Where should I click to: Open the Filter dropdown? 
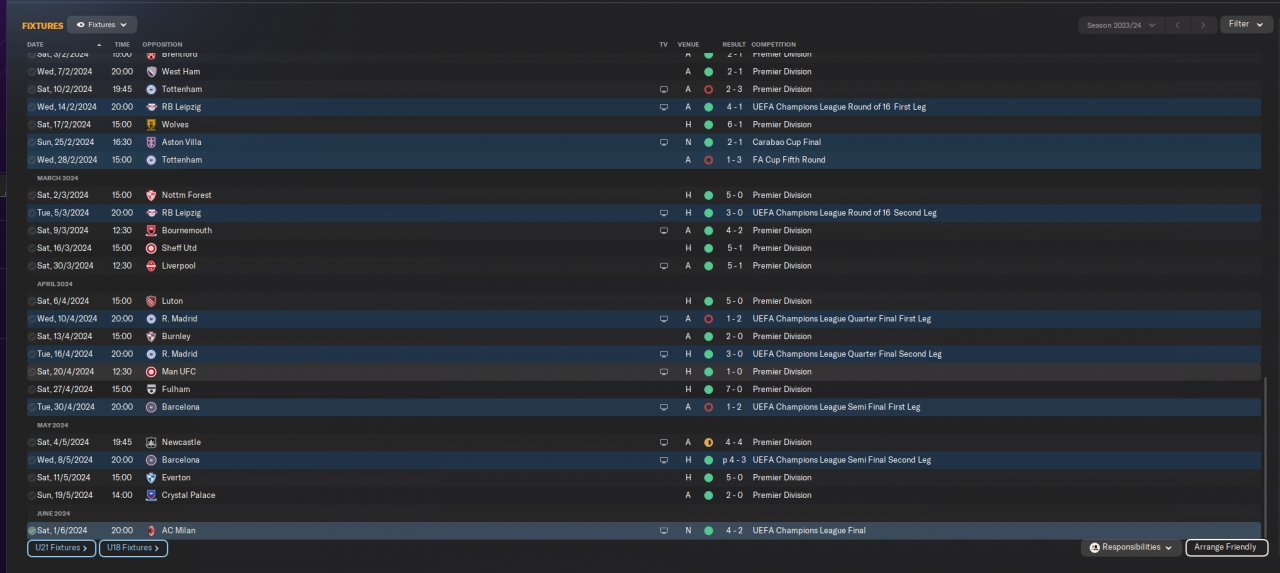click(x=1246, y=24)
